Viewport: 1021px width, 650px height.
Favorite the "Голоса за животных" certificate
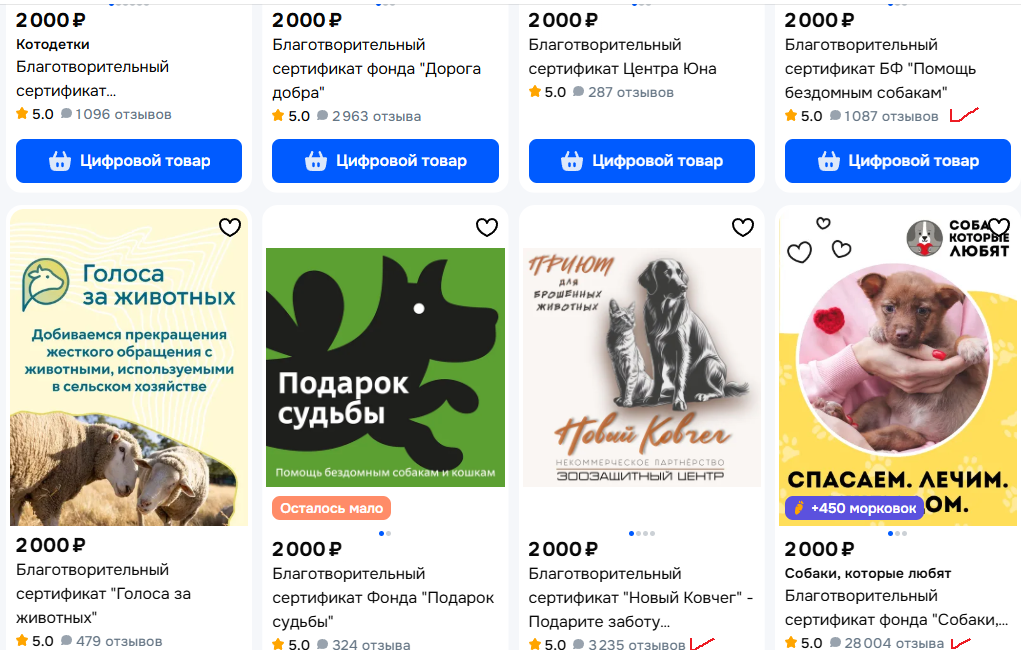pos(230,227)
